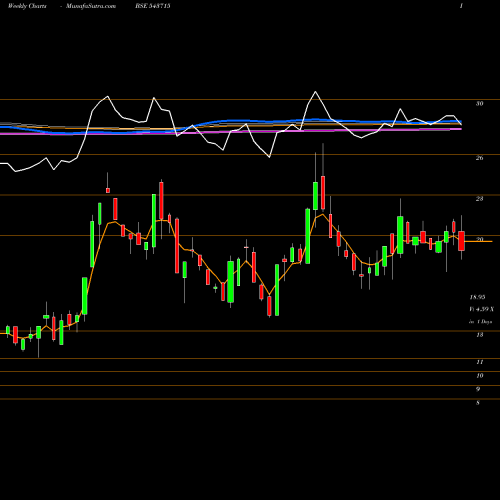500x500 pixels.
Task: Click the price axis label 26
Action: (479, 158)
